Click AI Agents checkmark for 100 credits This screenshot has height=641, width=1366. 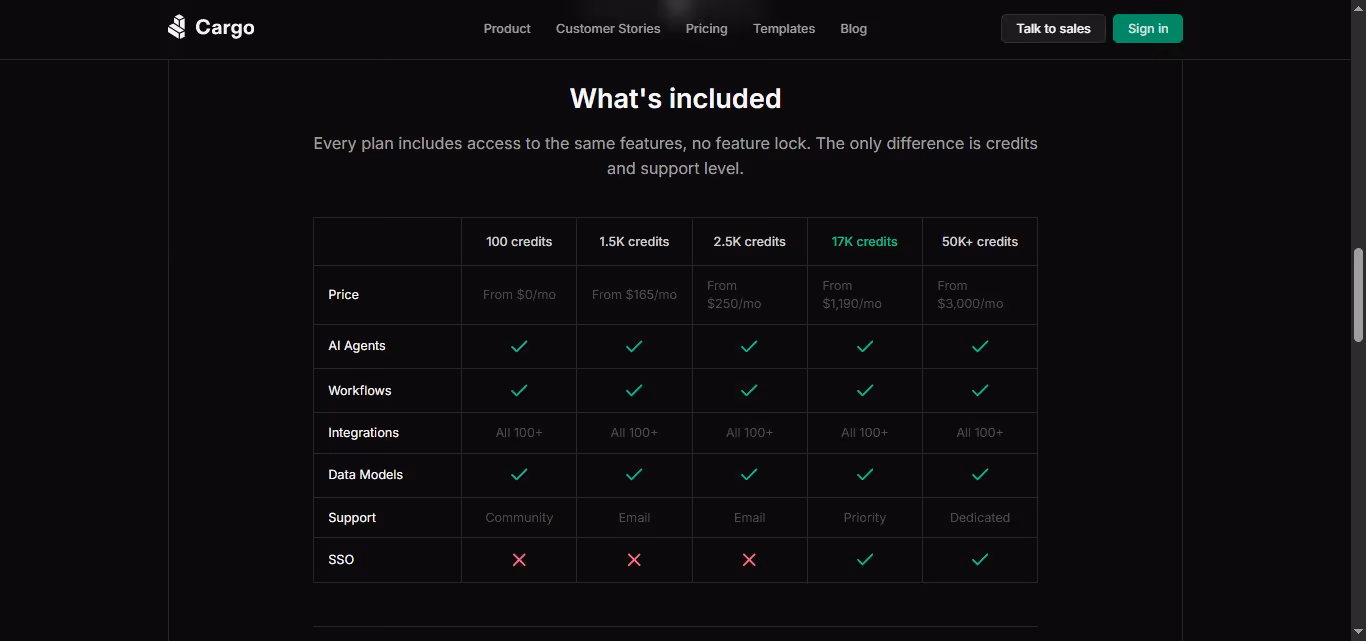(519, 346)
